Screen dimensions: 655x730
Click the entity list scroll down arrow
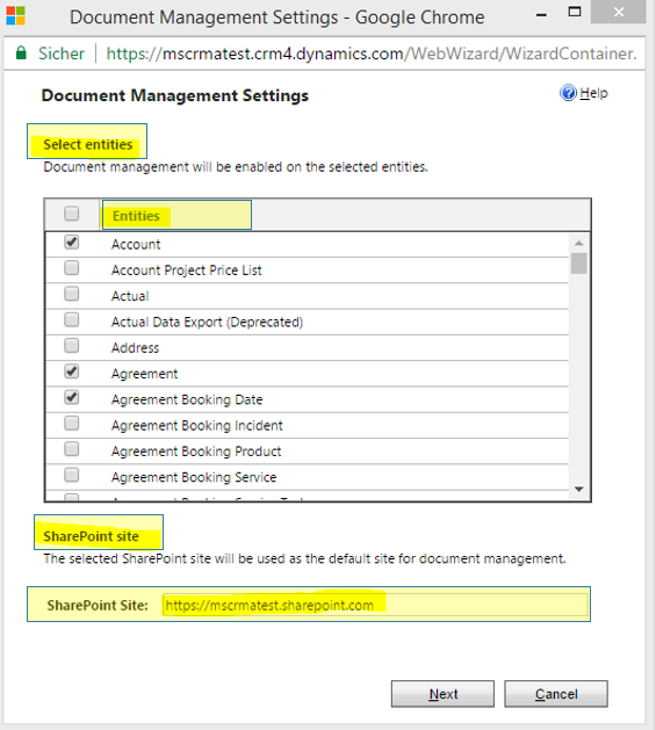point(579,489)
